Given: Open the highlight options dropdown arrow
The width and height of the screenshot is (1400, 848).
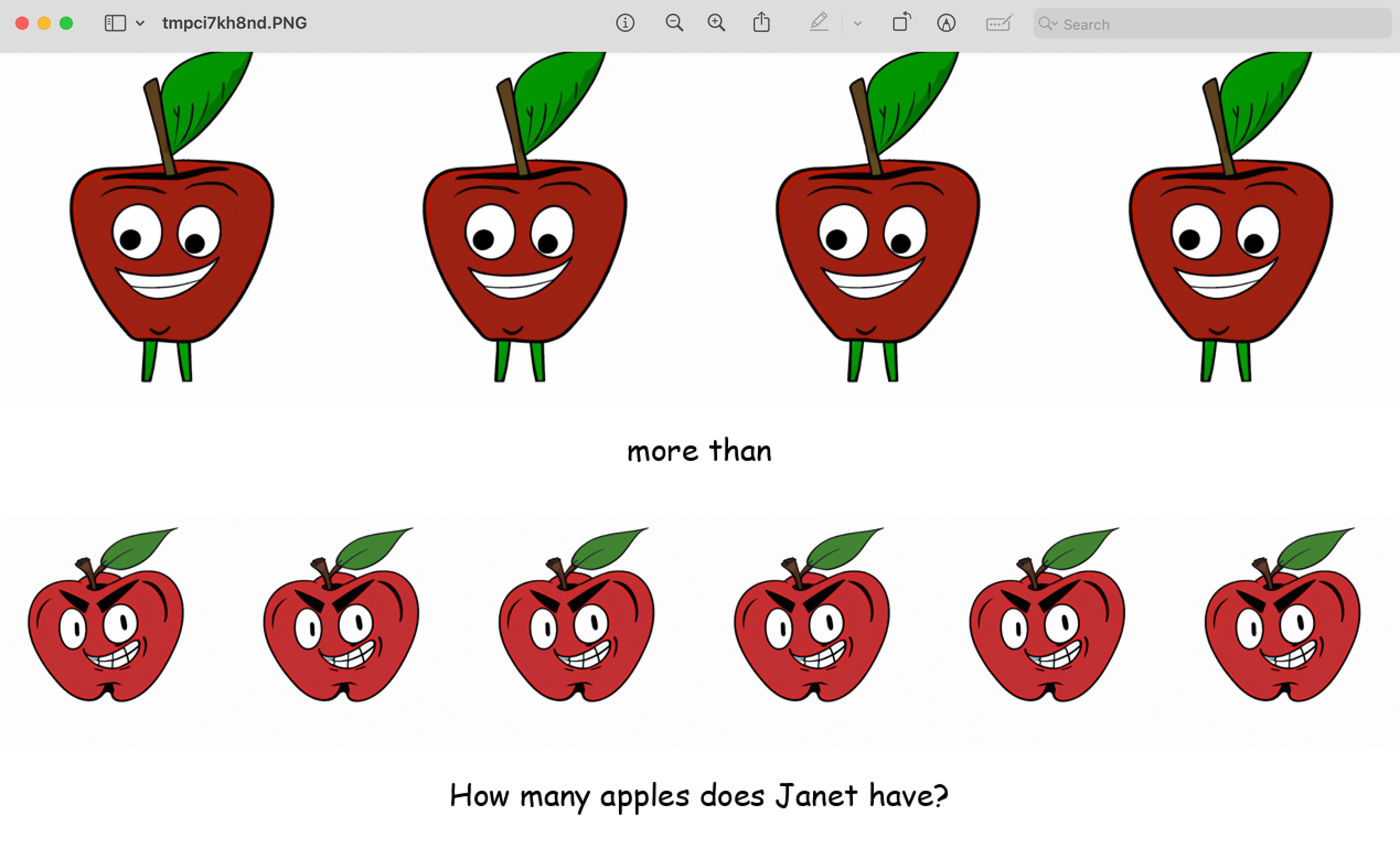Looking at the screenshot, I should (x=858, y=23).
